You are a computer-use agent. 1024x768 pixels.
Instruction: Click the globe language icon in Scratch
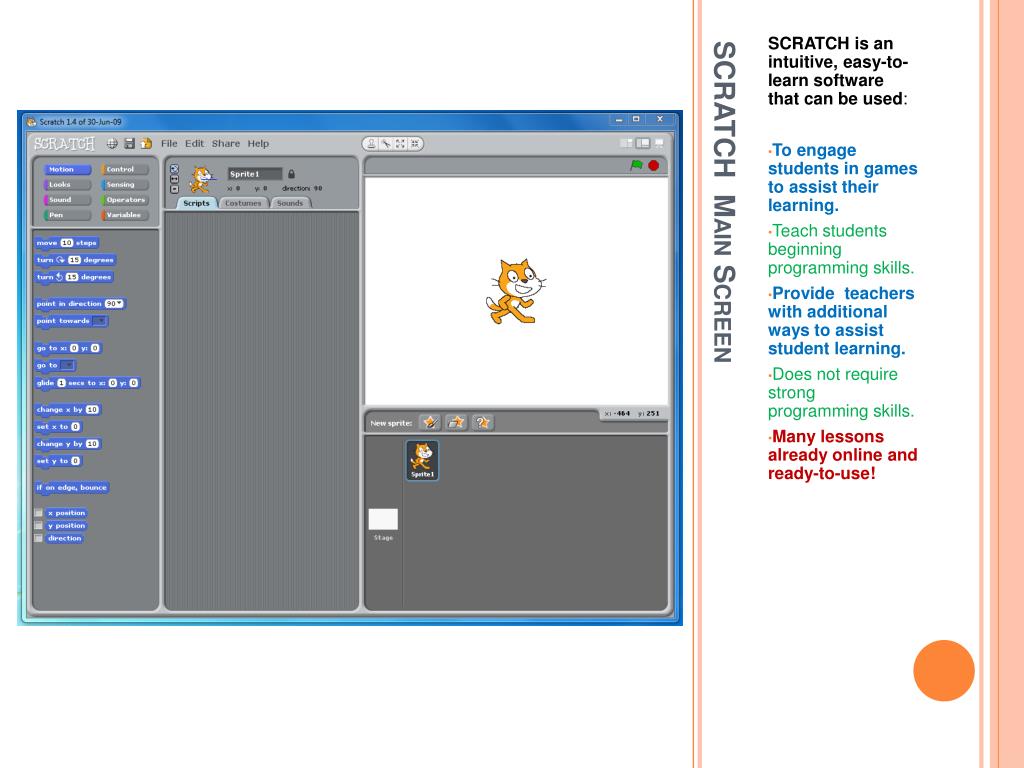click(x=112, y=144)
